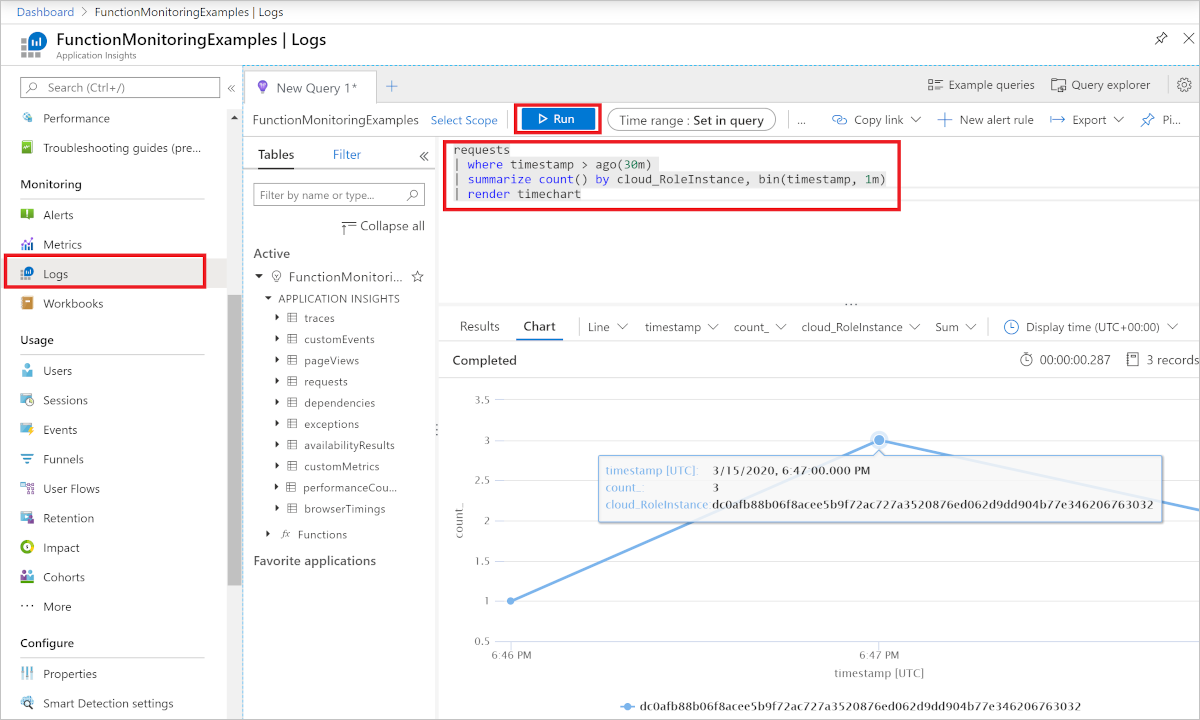Open Alerts under Monitoring
The width and height of the screenshot is (1200, 720).
60,214
